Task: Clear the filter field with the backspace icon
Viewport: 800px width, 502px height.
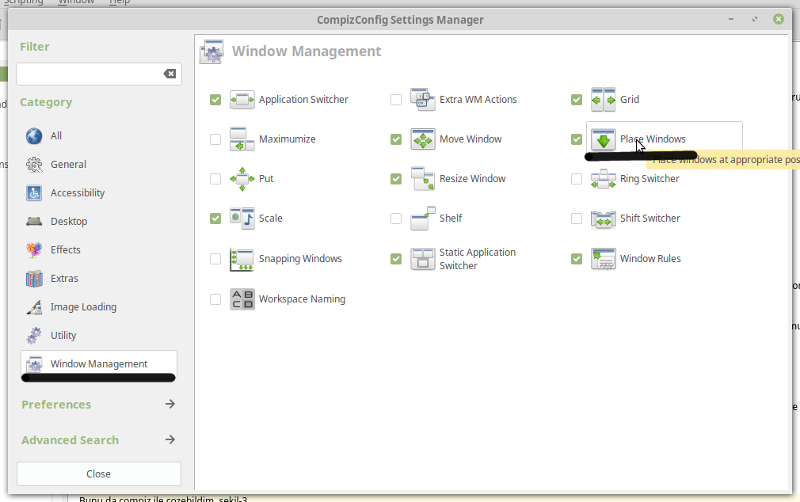Action: pyautogui.click(x=170, y=74)
